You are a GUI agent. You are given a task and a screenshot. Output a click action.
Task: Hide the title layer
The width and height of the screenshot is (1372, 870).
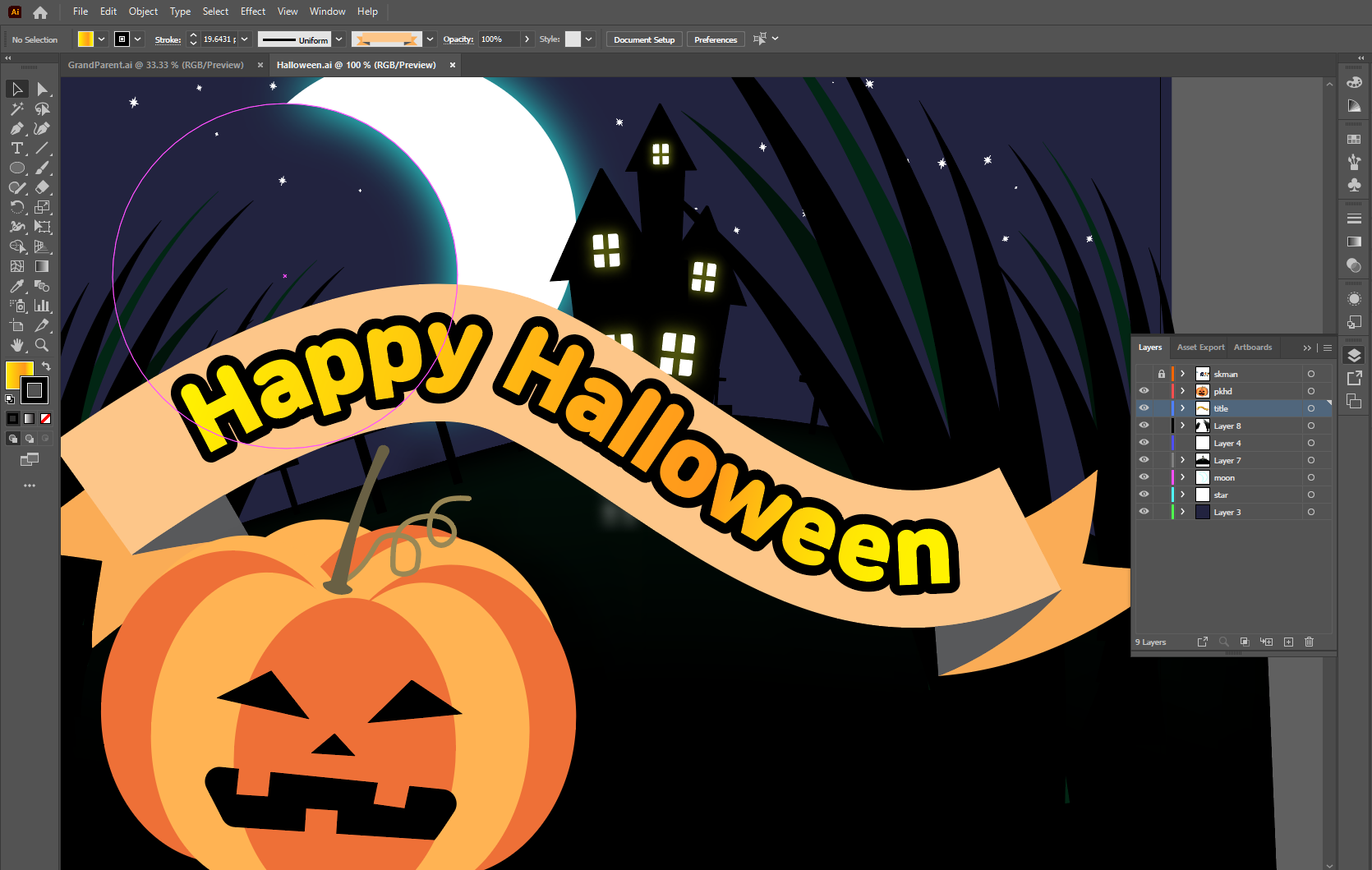1144,408
